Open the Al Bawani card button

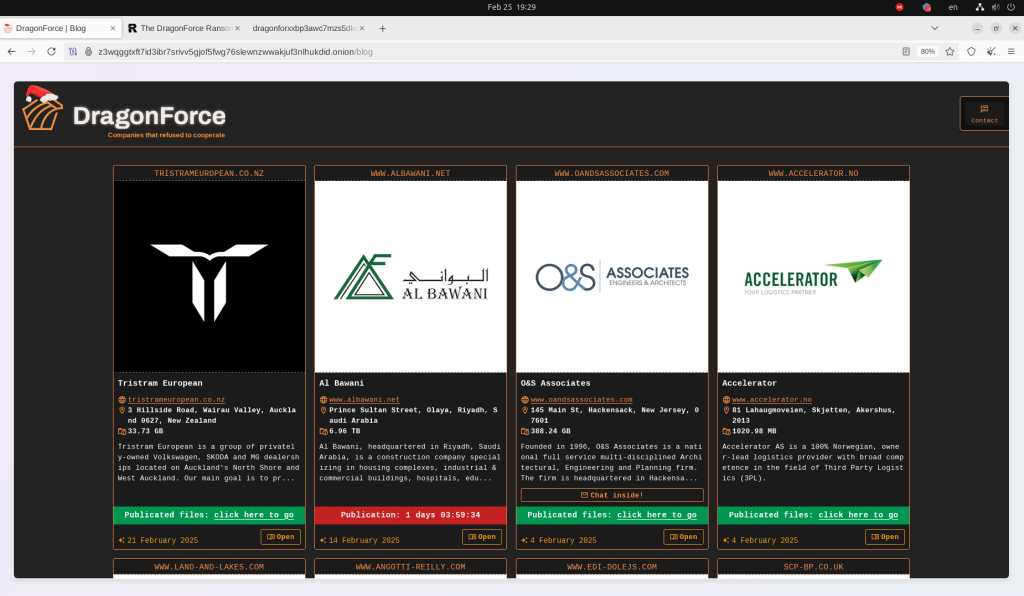(482, 537)
